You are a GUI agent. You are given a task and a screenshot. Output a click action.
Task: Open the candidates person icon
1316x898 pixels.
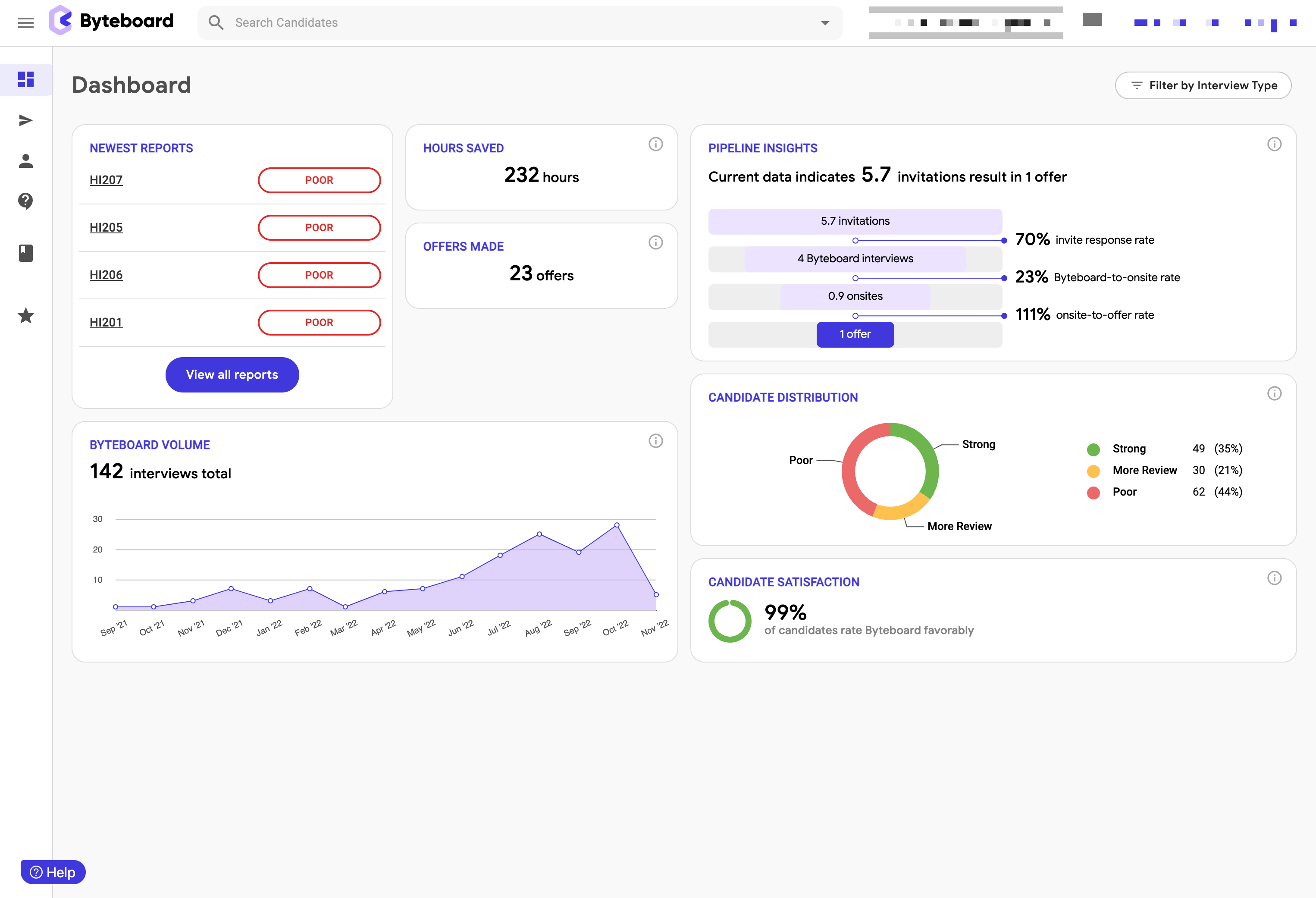coord(25,161)
